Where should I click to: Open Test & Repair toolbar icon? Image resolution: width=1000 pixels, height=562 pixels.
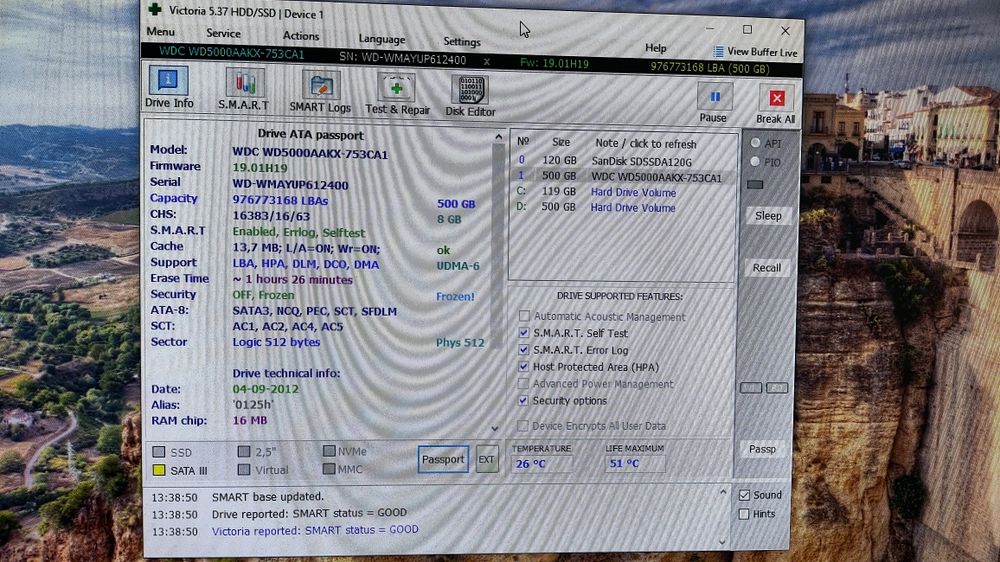point(397,87)
